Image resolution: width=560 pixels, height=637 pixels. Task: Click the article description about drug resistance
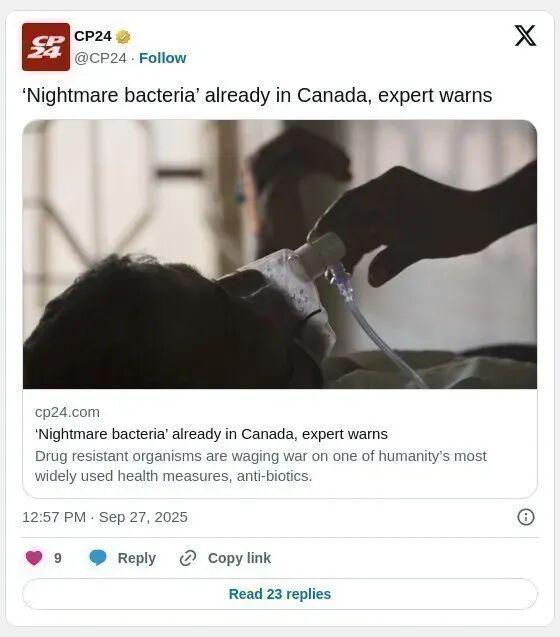pos(260,466)
